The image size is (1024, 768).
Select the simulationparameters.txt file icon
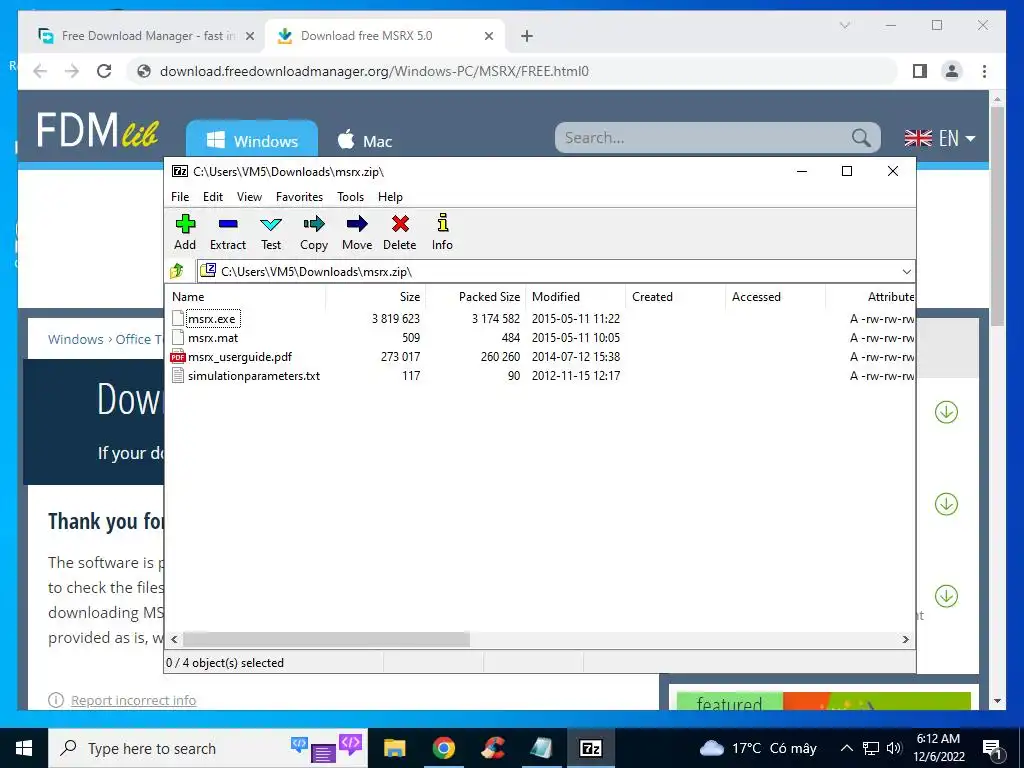pyautogui.click(x=178, y=376)
